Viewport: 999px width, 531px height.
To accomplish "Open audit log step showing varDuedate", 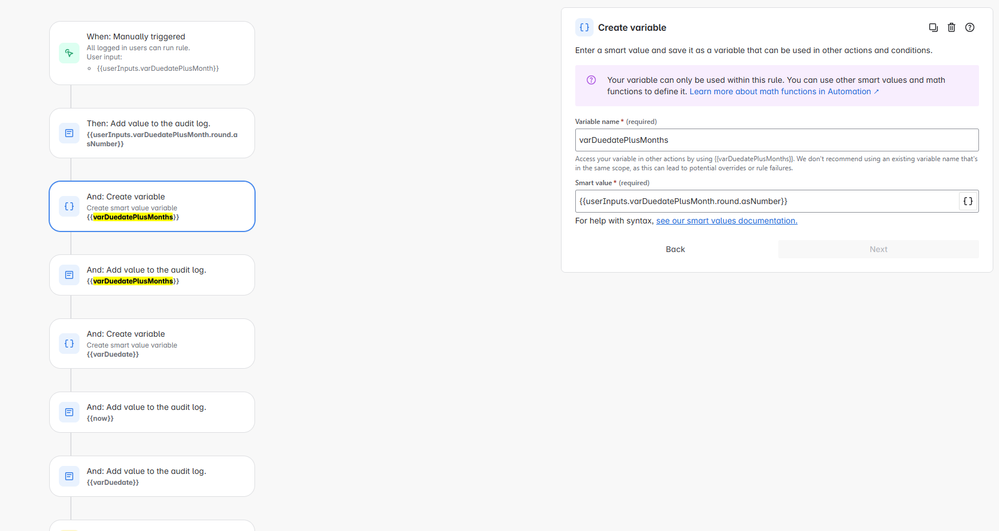I will [152, 476].
